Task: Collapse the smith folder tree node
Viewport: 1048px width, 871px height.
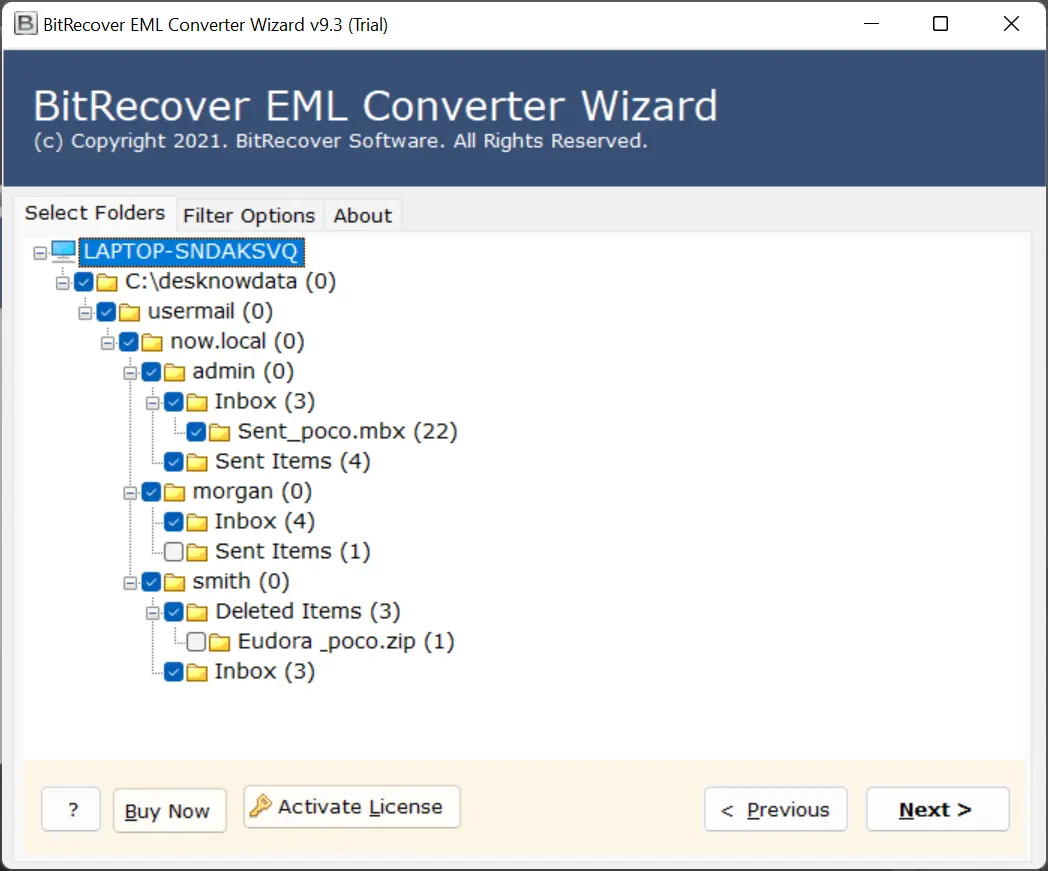Action: click(131, 581)
